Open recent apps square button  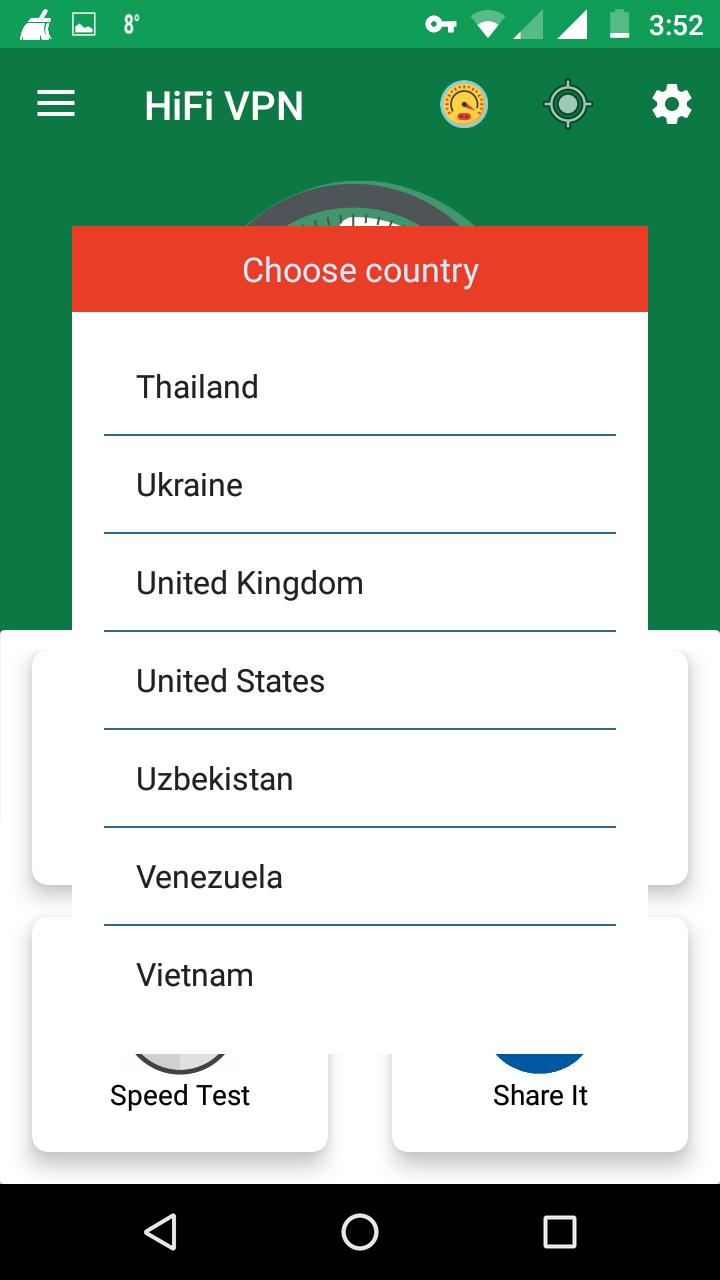(560, 1232)
